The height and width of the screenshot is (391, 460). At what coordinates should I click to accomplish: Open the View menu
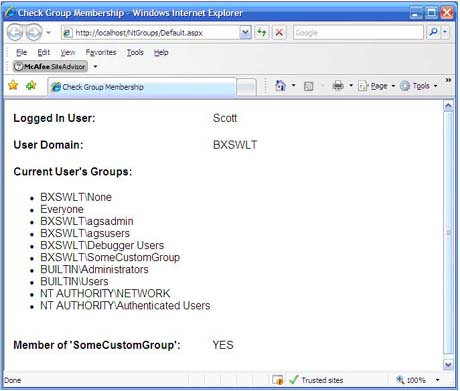pos(68,52)
